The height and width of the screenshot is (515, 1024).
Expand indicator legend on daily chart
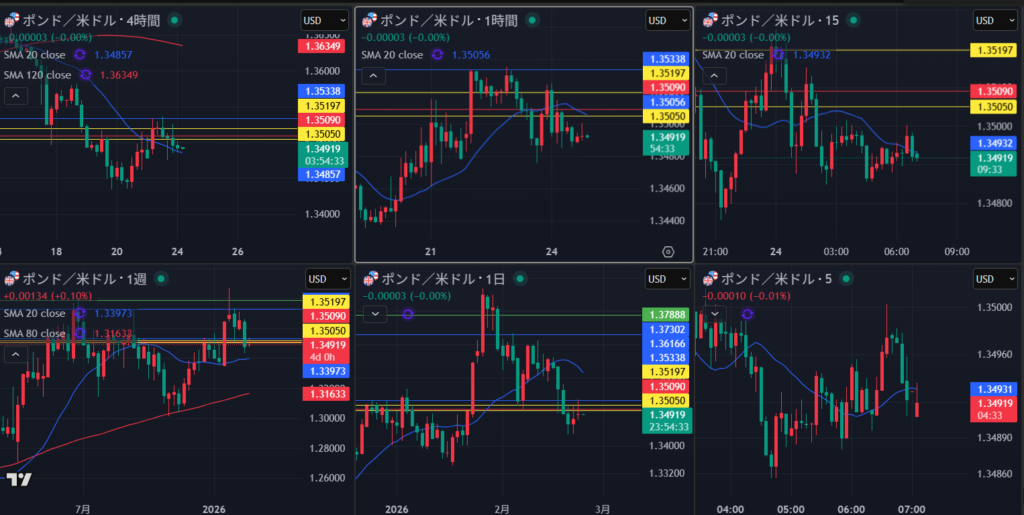coord(374,314)
